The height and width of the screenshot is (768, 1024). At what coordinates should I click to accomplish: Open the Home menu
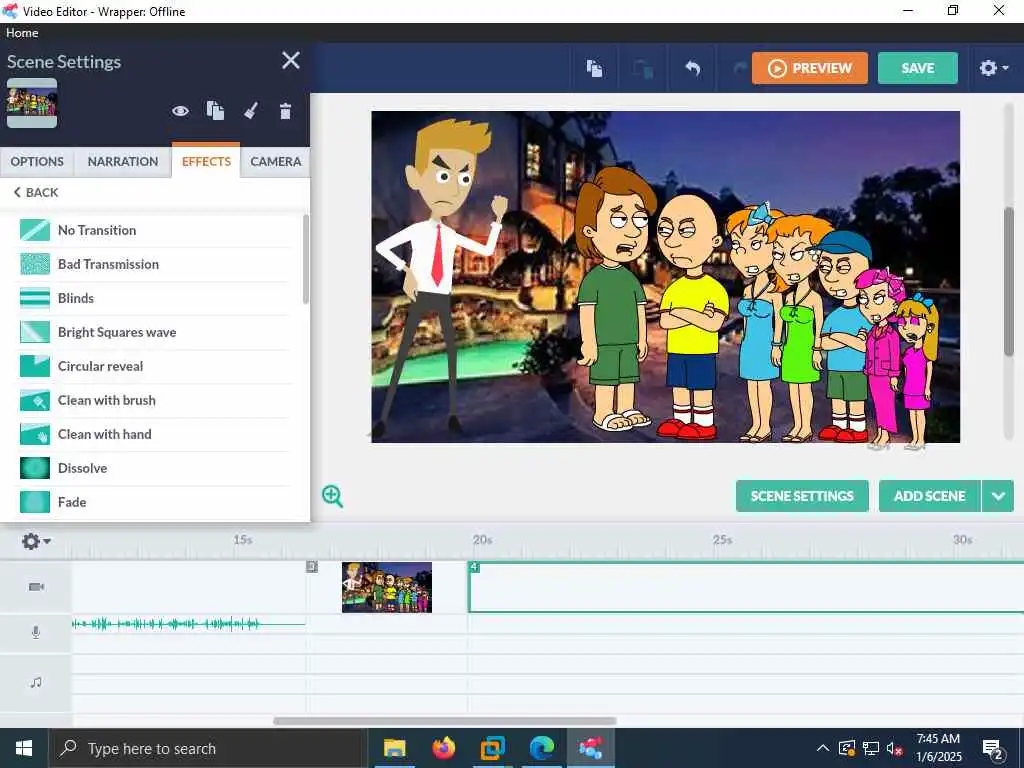coord(22,33)
